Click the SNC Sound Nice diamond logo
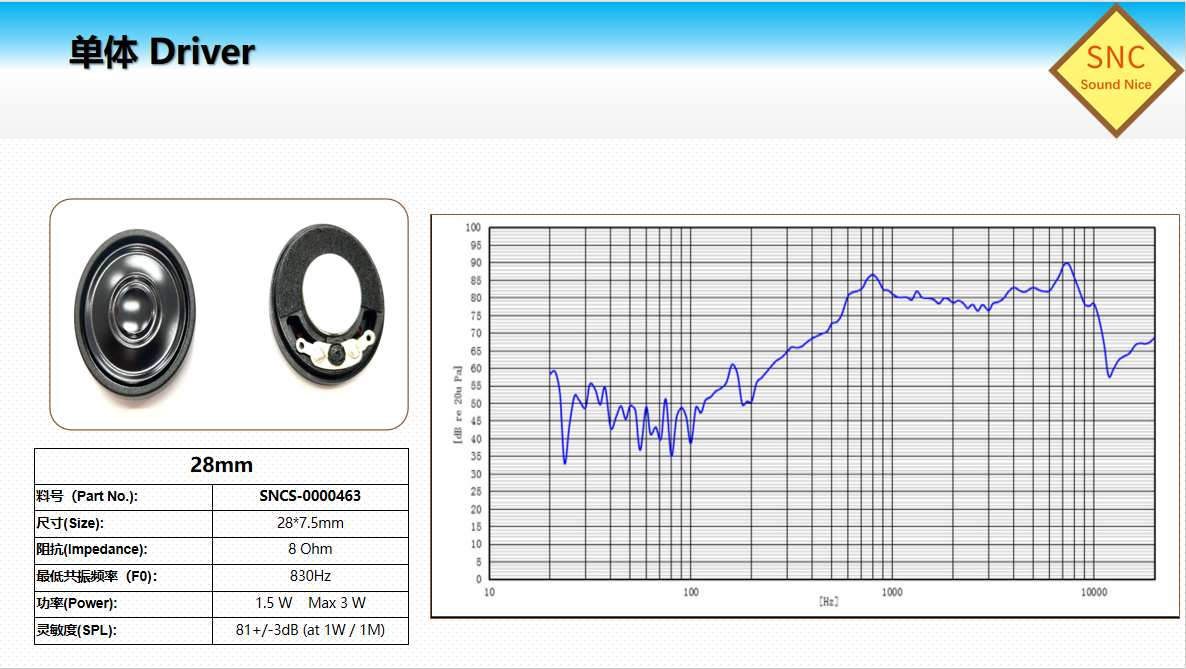This screenshot has width=1186, height=669. pos(1115,70)
